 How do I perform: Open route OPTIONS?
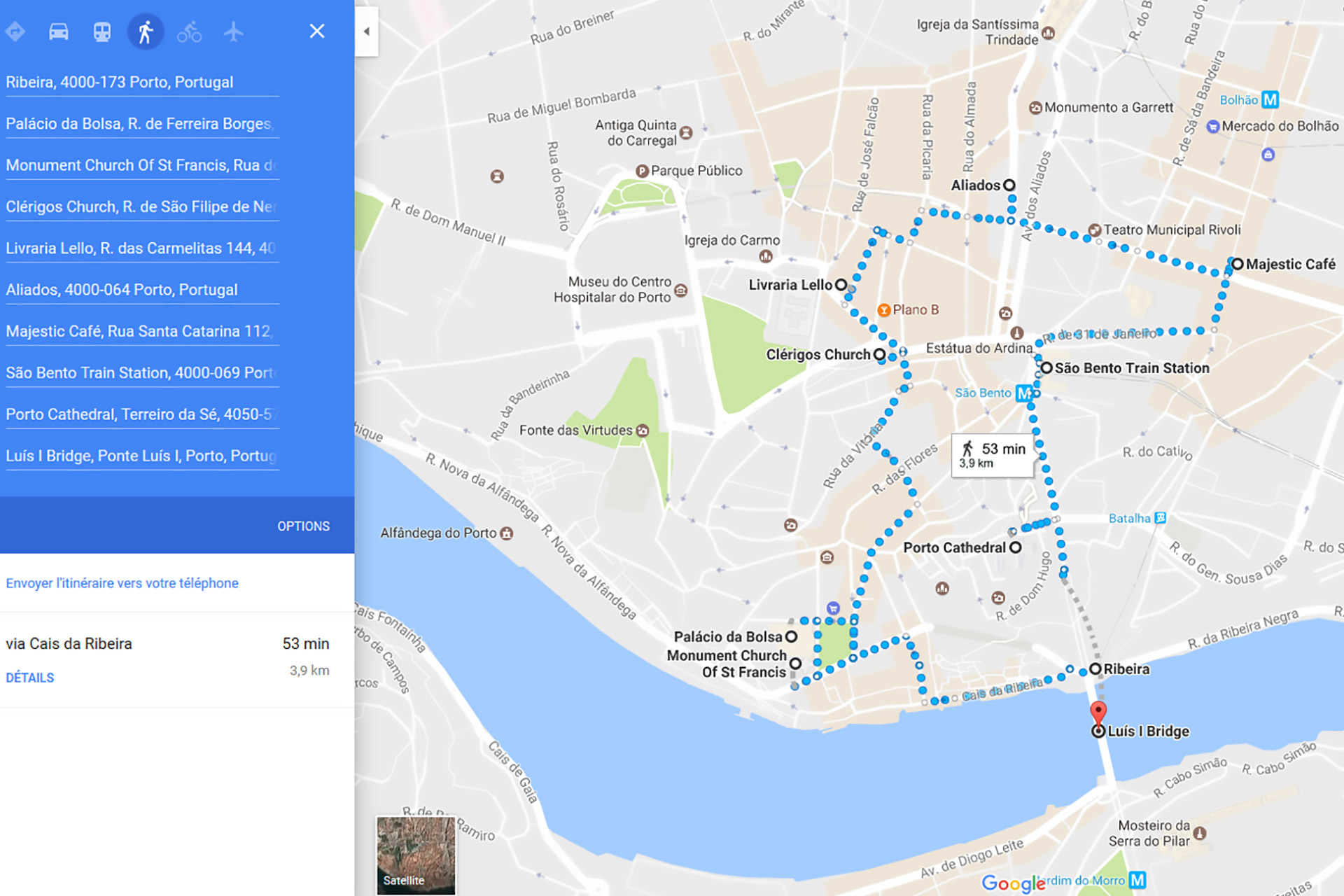[x=303, y=526]
